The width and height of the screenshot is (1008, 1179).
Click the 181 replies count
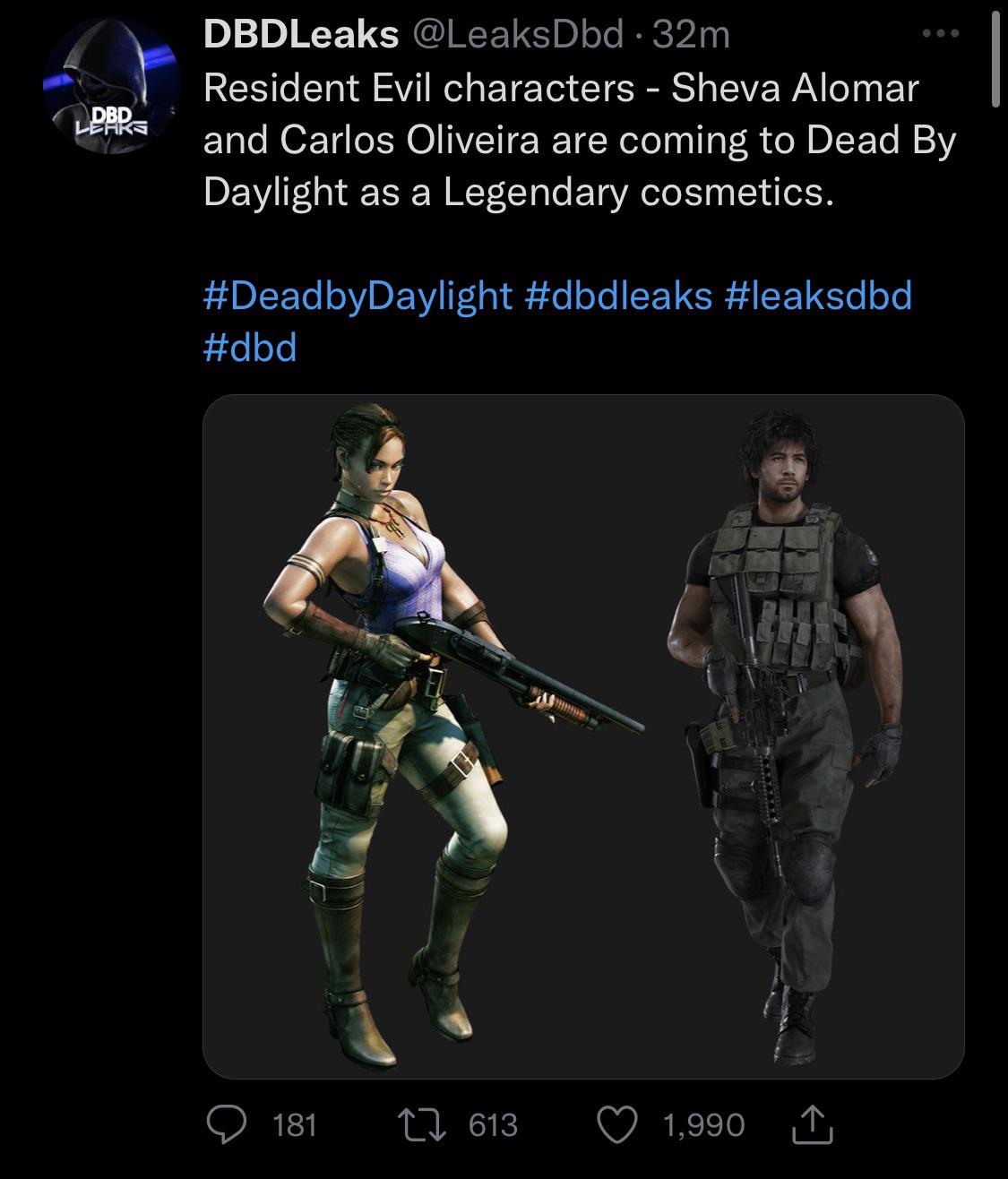295,1124
